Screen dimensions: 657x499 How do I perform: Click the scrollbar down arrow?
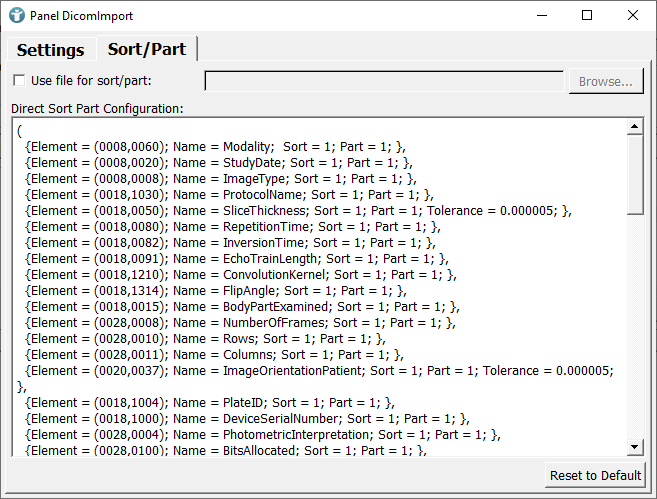tap(634, 447)
